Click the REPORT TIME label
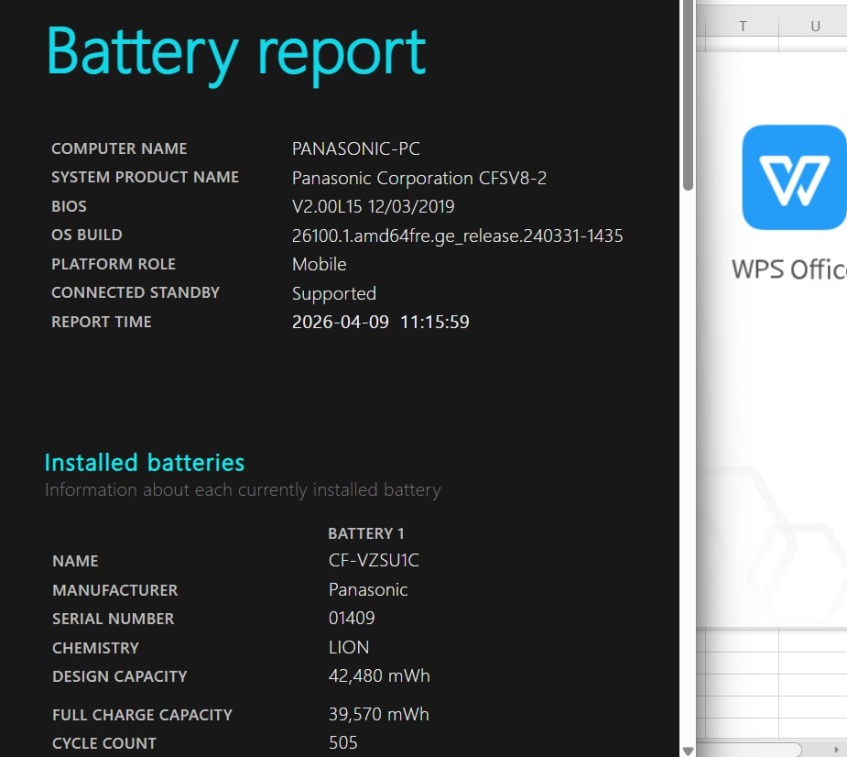847x757 pixels. [101, 322]
